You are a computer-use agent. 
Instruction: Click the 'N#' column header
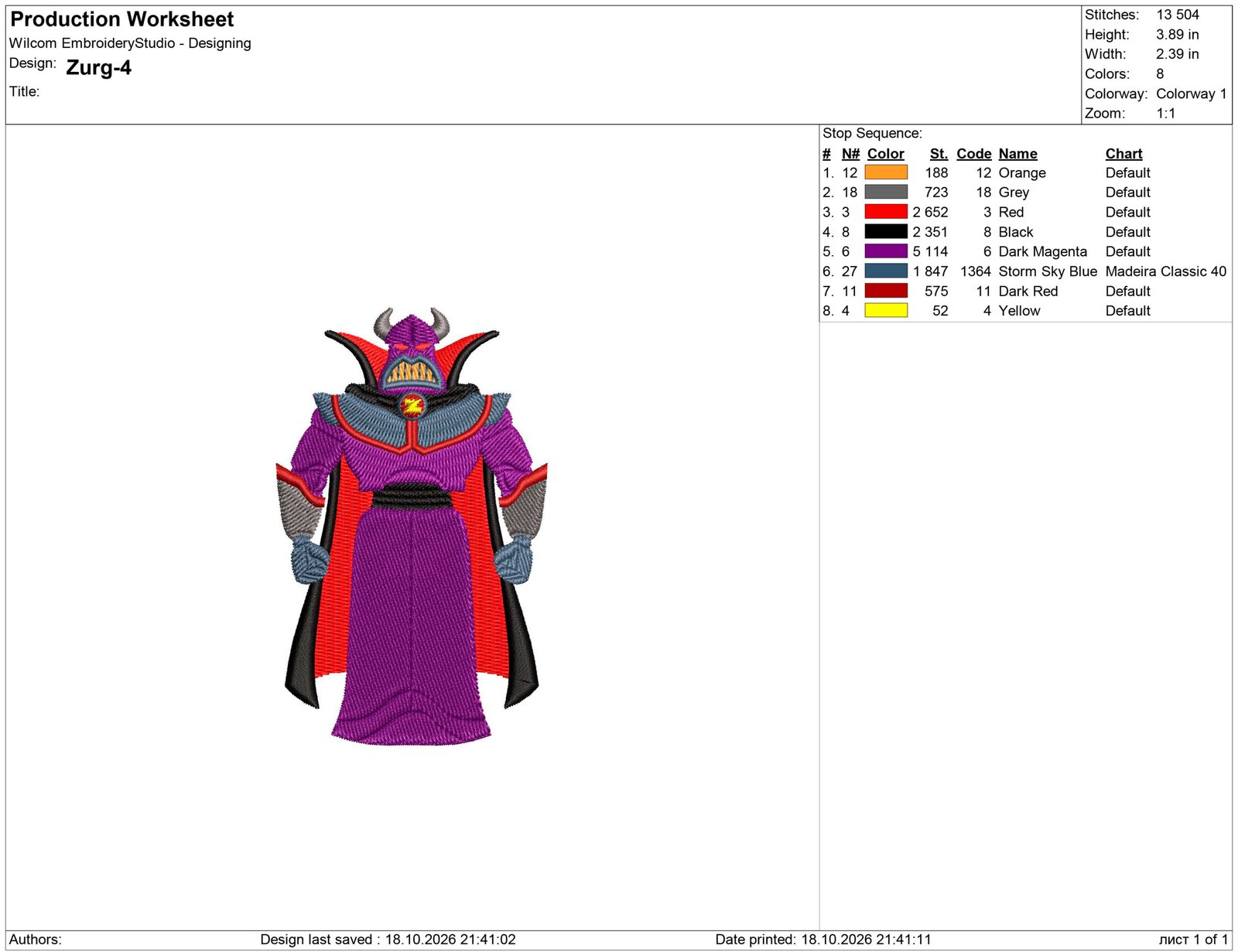[x=850, y=154]
